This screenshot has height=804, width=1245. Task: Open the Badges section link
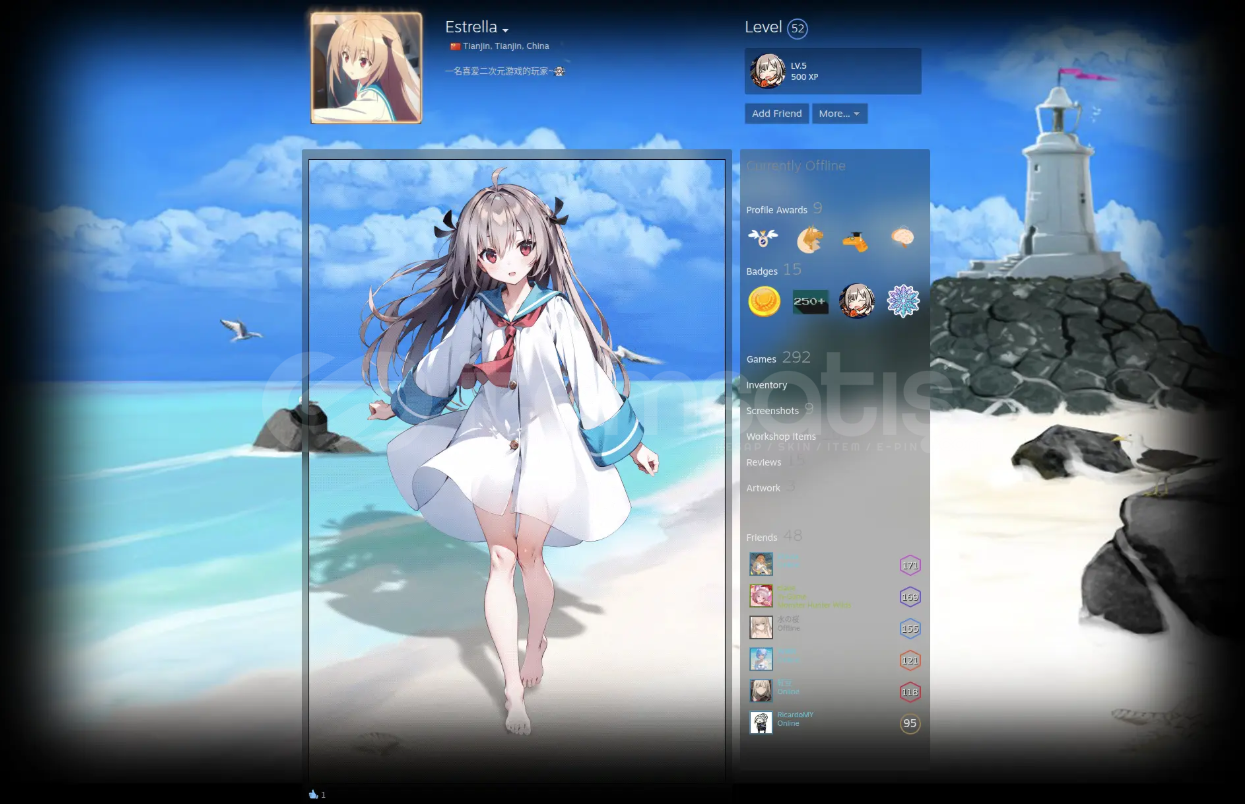(761, 271)
